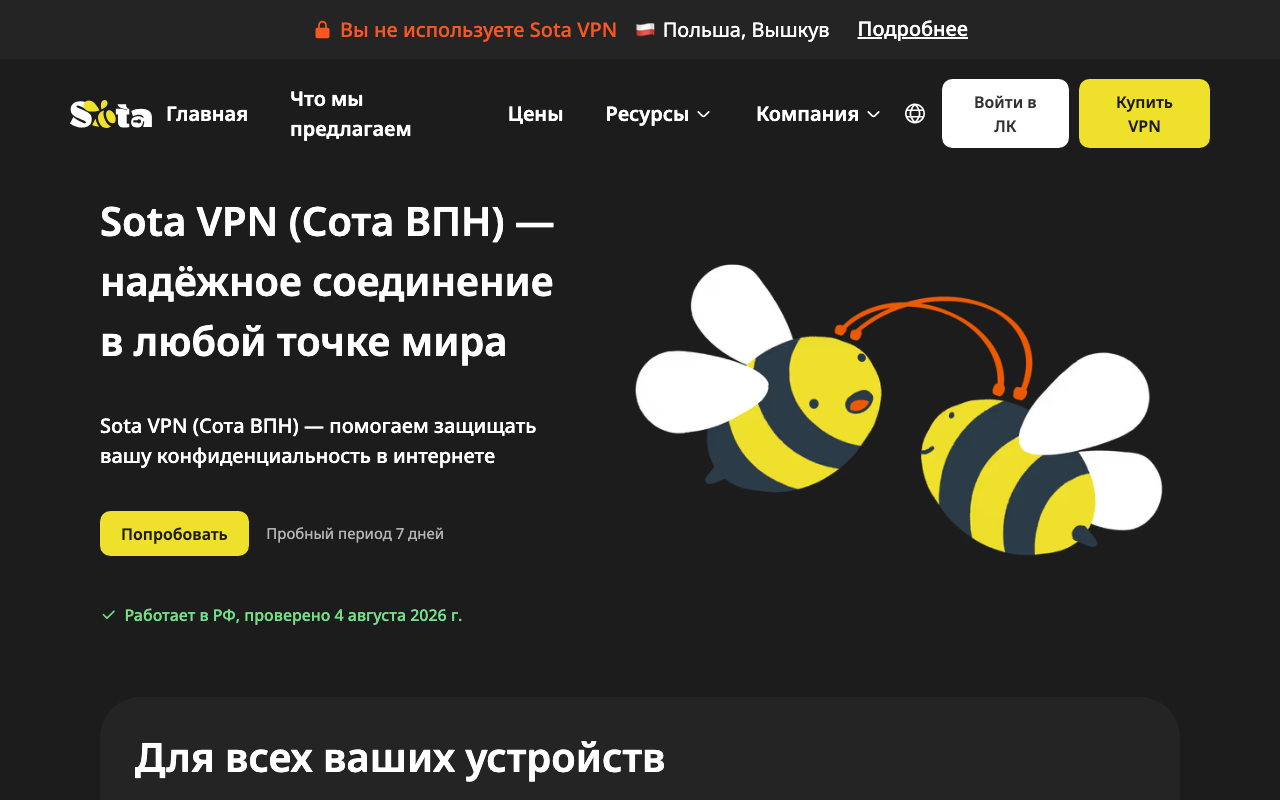The width and height of the screenshot is (1280, 800).
Task: Open the Цены page
Action: pos(535,114)
